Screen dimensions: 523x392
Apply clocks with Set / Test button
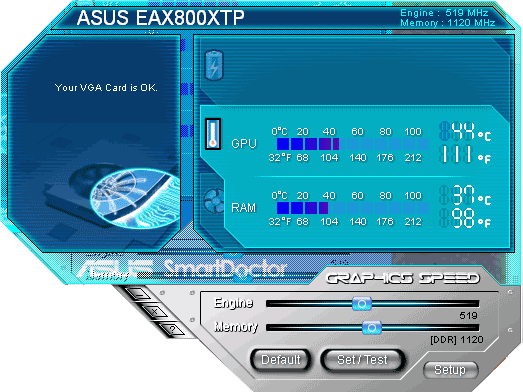click(362, 360)
